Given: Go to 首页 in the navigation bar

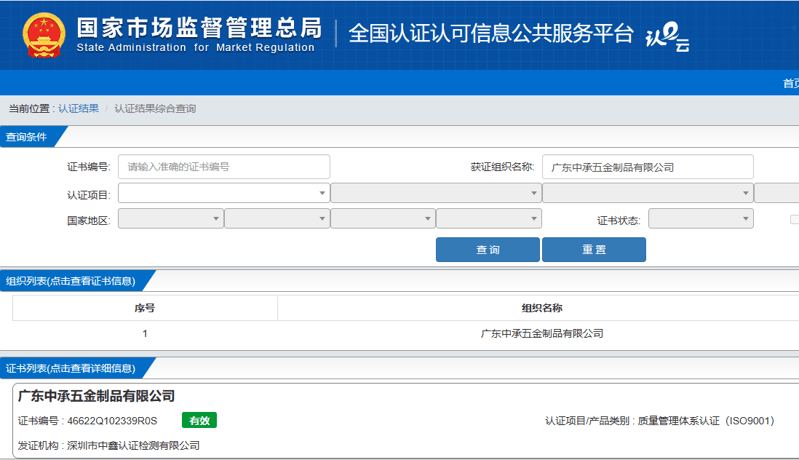Looking at the screenshot, I should click(x=789, y=83).
